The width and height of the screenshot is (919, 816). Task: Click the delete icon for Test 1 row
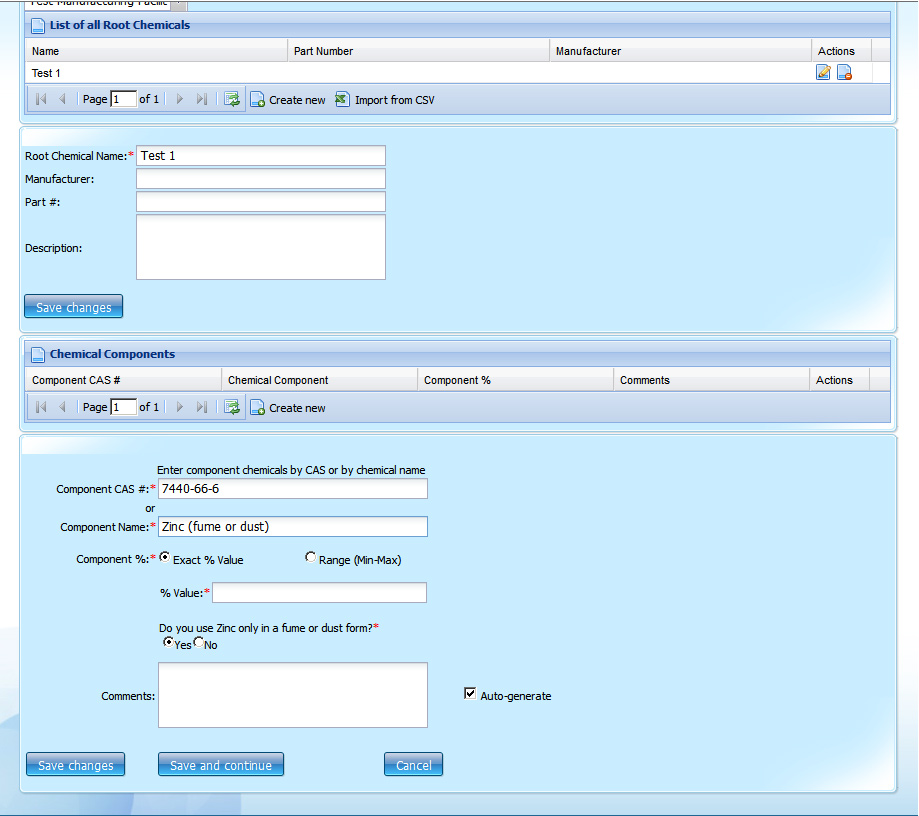pos(844,73)
